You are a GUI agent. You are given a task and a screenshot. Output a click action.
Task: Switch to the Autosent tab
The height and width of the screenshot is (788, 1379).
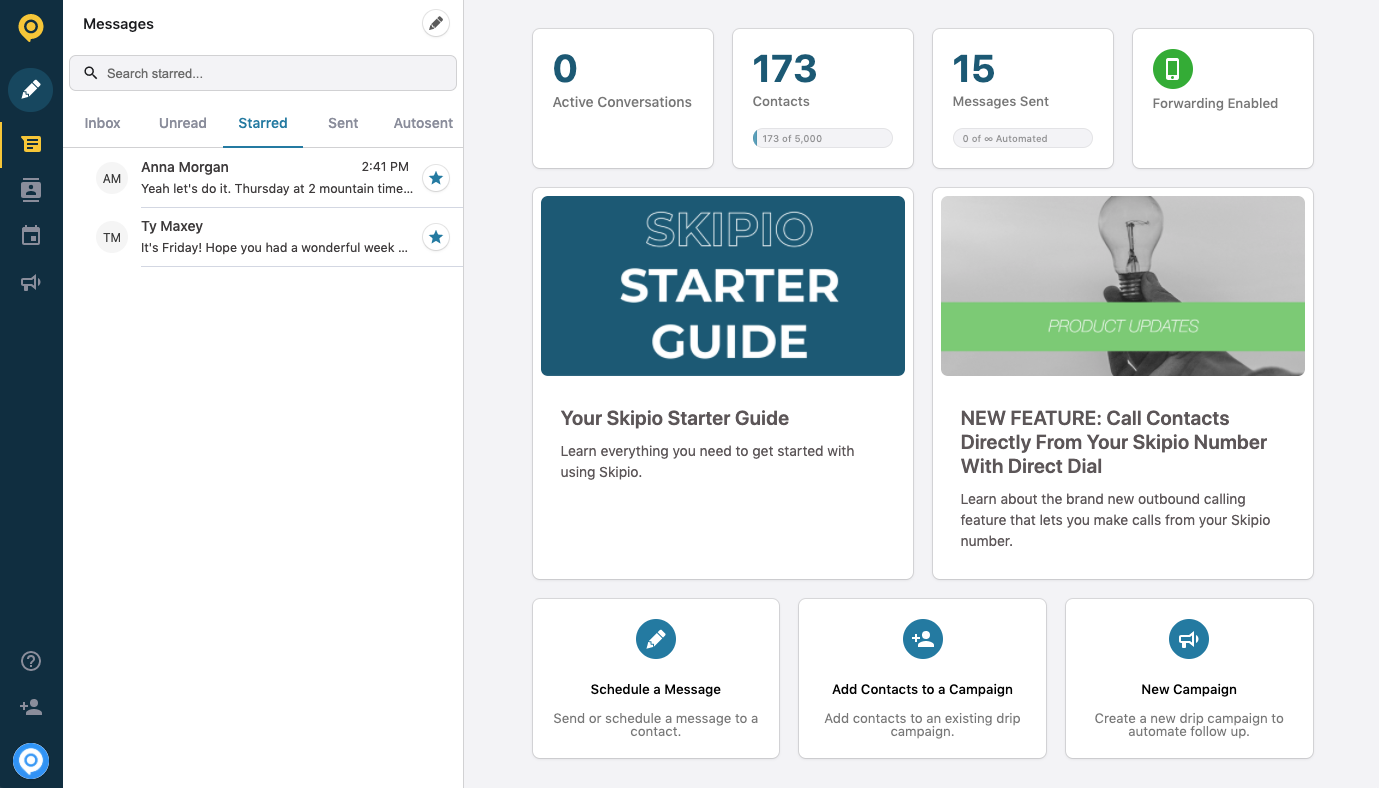422,122
